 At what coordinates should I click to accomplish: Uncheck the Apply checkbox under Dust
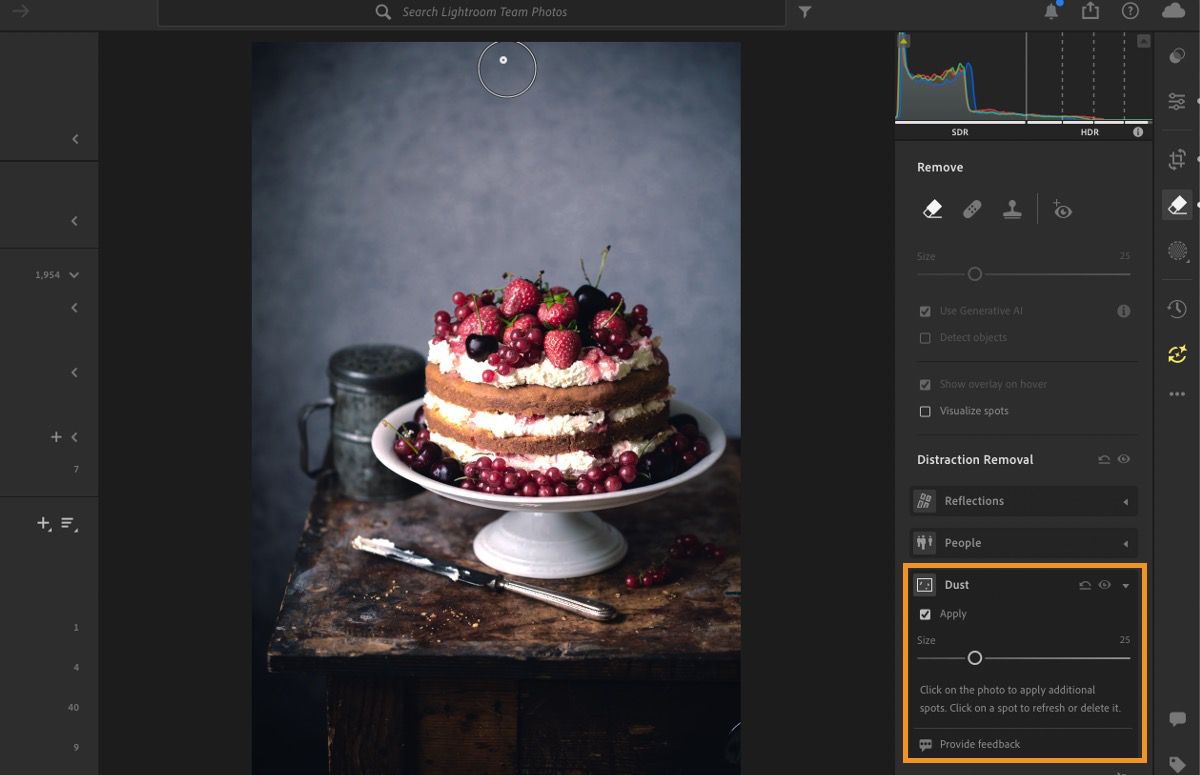click(x=925, y=614)
